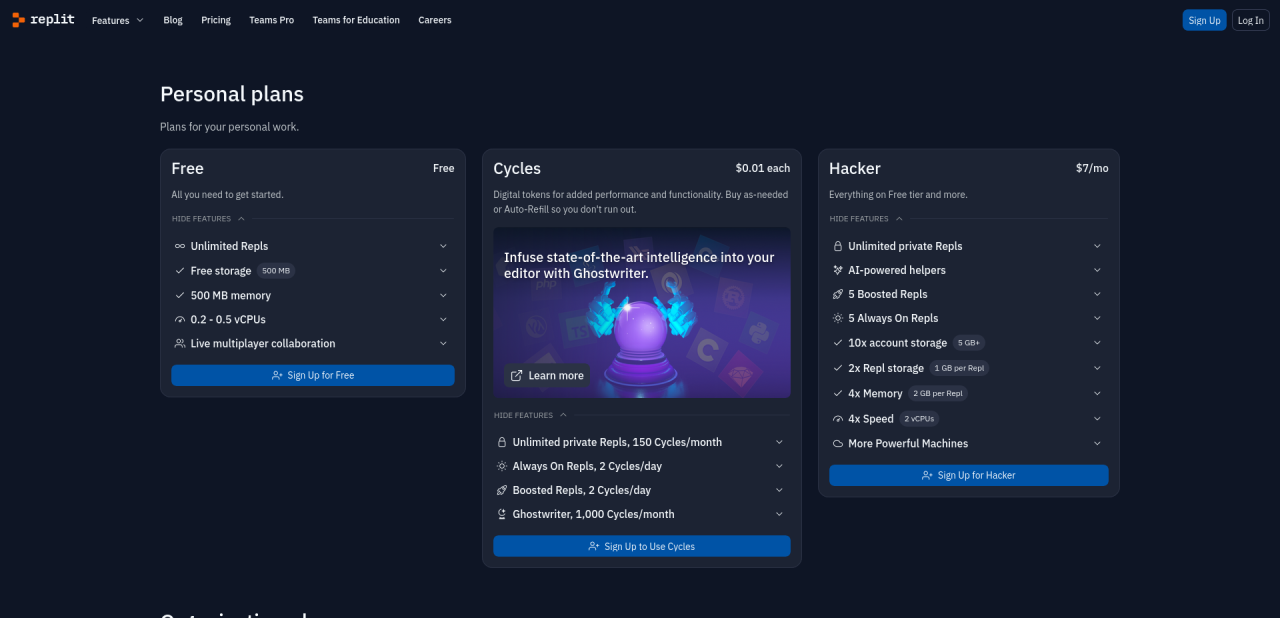Click the rocket icon beside 5 Boosted Repls
Image resolution: width=1280 pixels, height=618 pixels.
click(x=838, y=294)
